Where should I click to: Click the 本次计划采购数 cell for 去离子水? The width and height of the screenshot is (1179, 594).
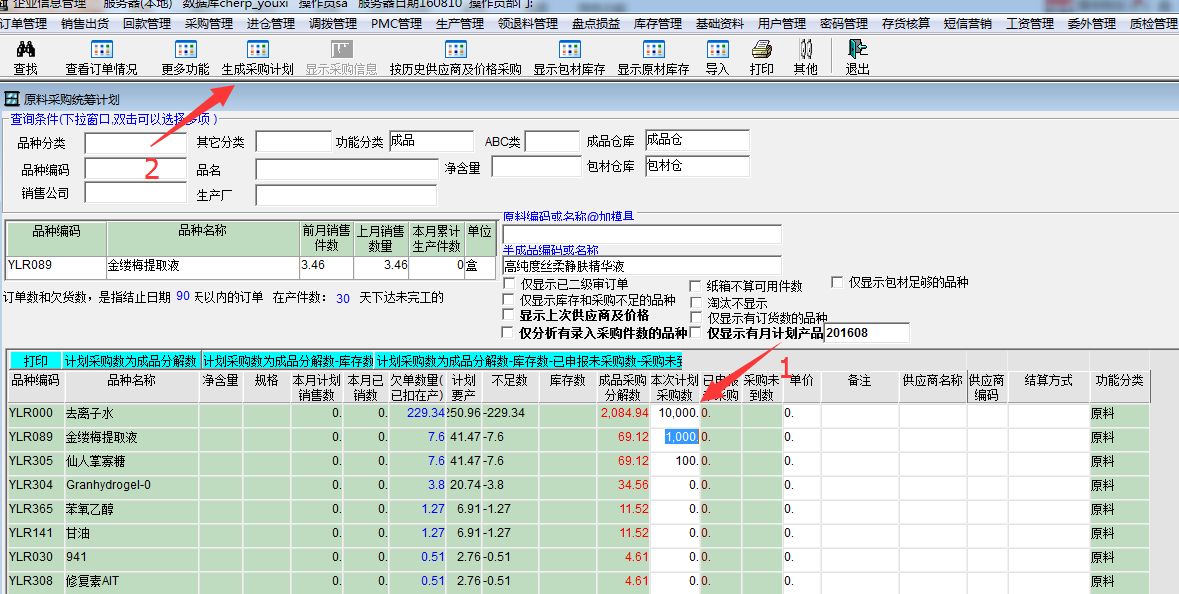tap(674, 413)
